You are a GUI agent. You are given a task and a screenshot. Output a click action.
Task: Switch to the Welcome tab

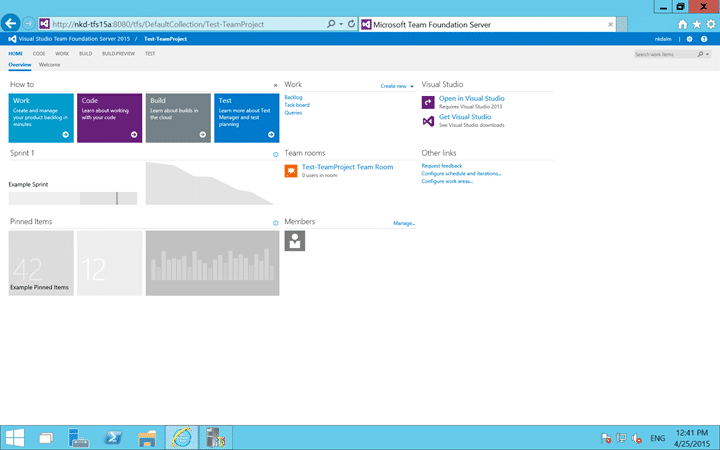(49, 65)
